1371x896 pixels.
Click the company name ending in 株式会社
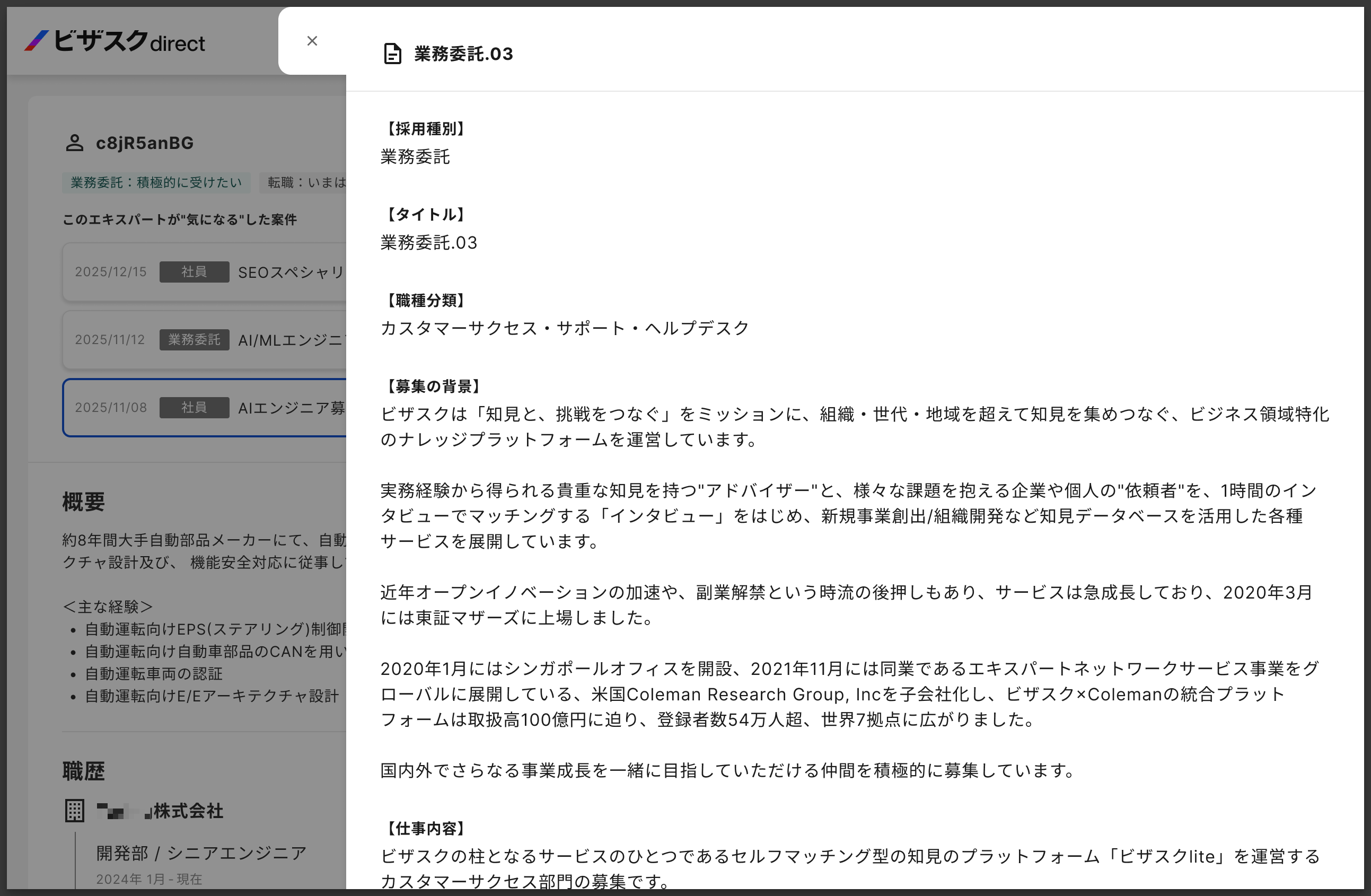160,811
